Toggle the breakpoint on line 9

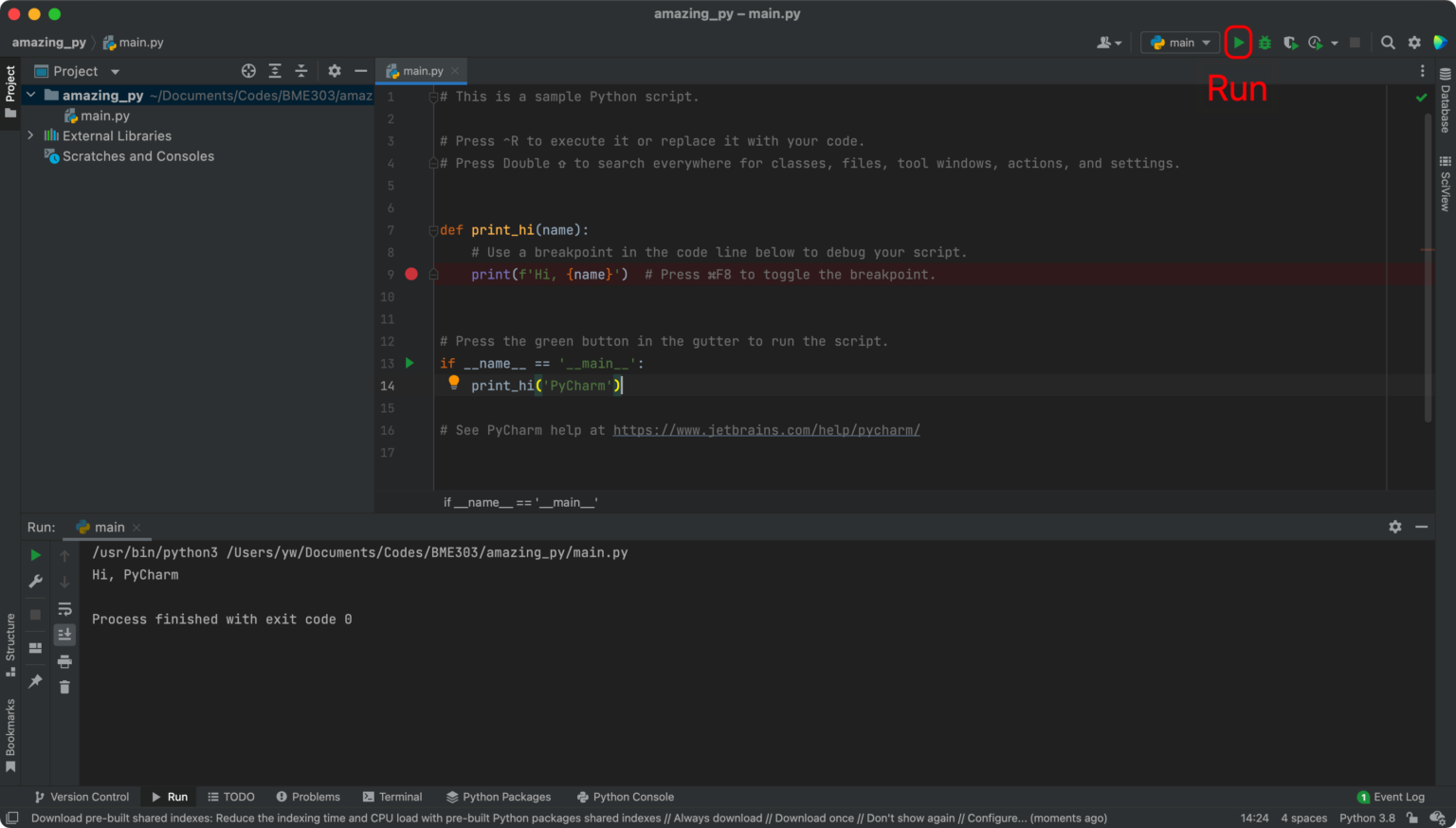[411, 274]
